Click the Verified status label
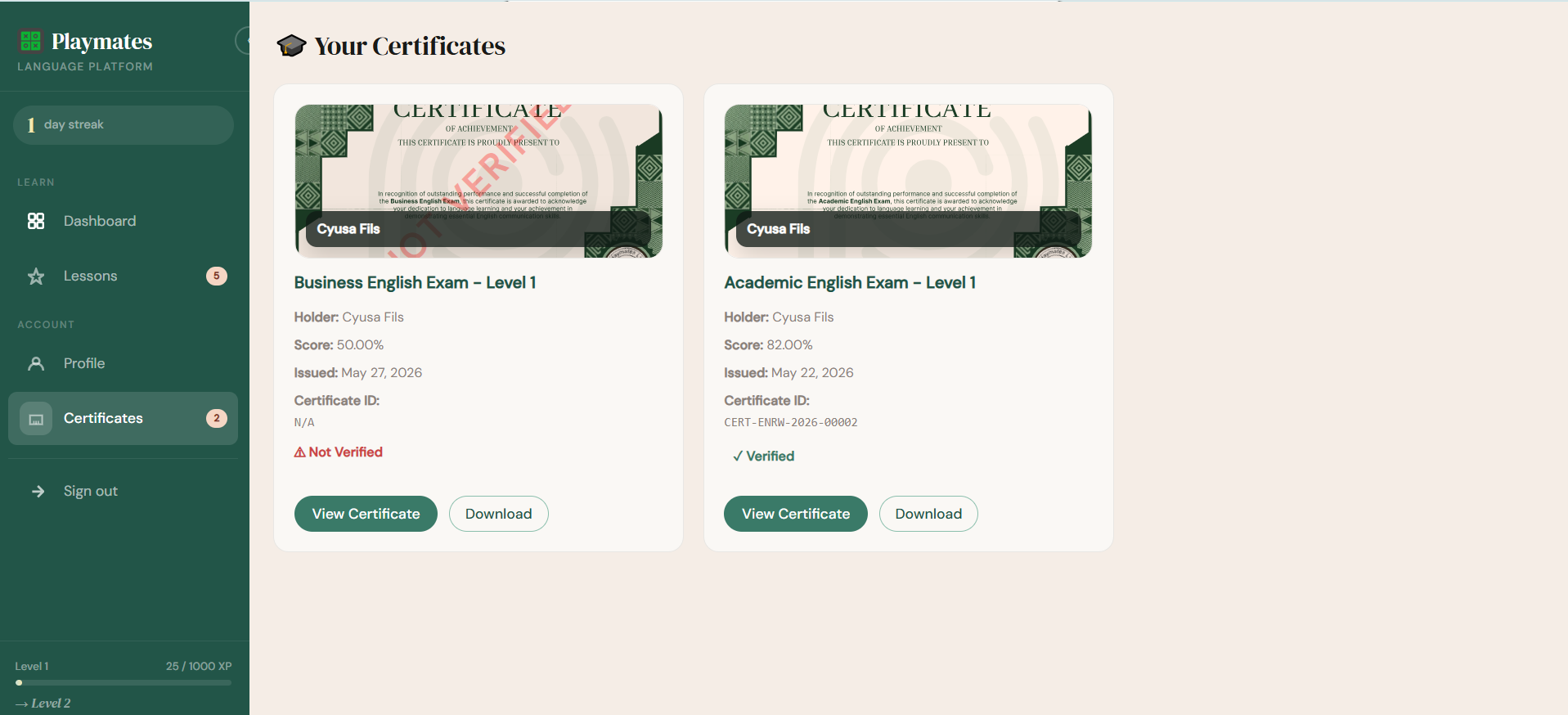1568x715 pixels. coord(763,456)
